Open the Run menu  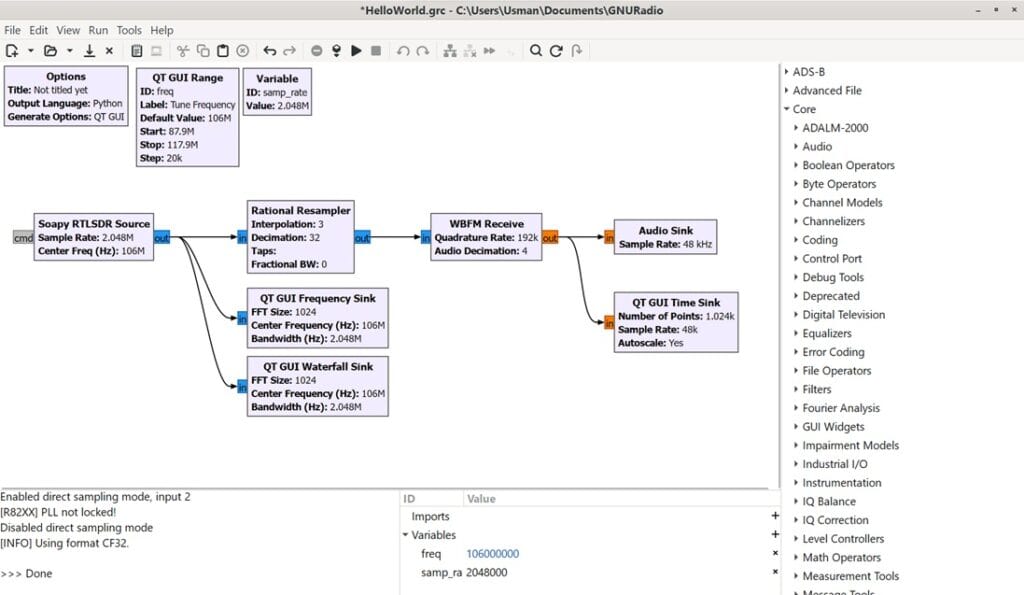[x=98, y=30]
